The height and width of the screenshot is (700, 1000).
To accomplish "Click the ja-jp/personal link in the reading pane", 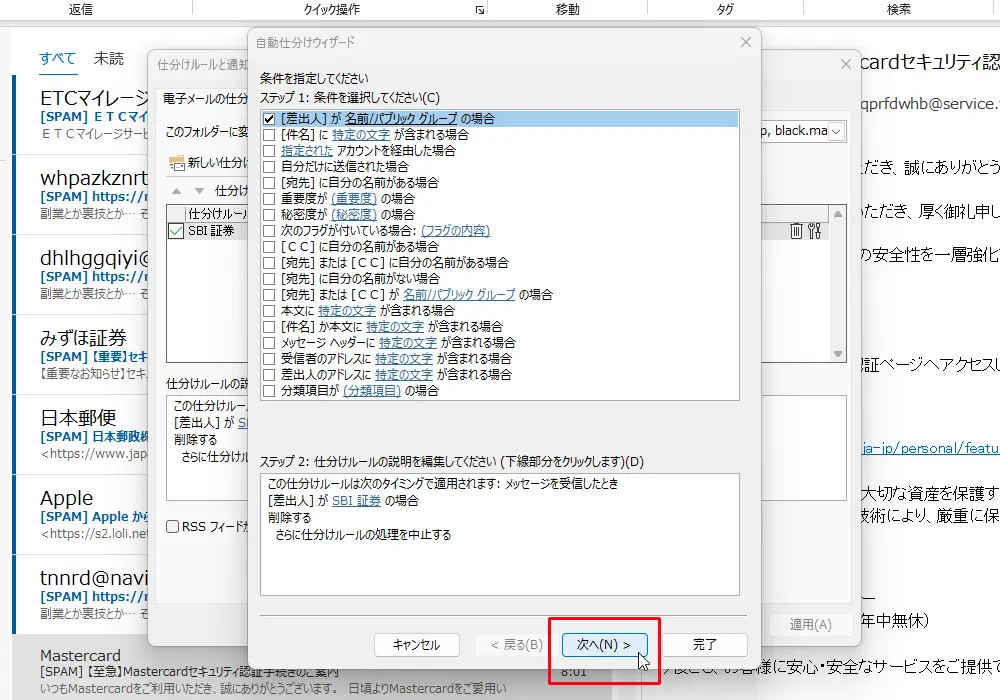I will [x=930, y=448].
